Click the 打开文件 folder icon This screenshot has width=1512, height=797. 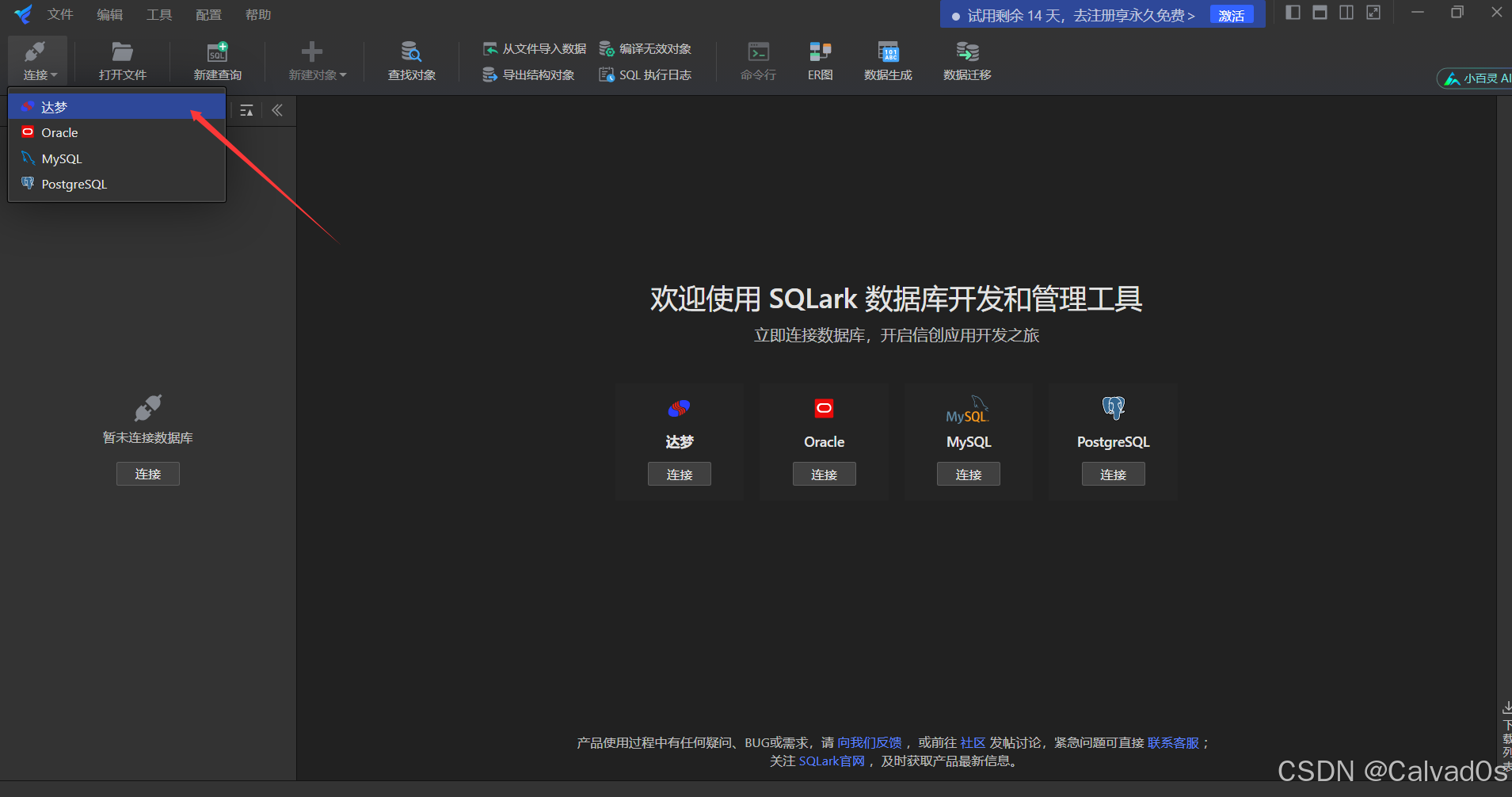pos(122,51)
